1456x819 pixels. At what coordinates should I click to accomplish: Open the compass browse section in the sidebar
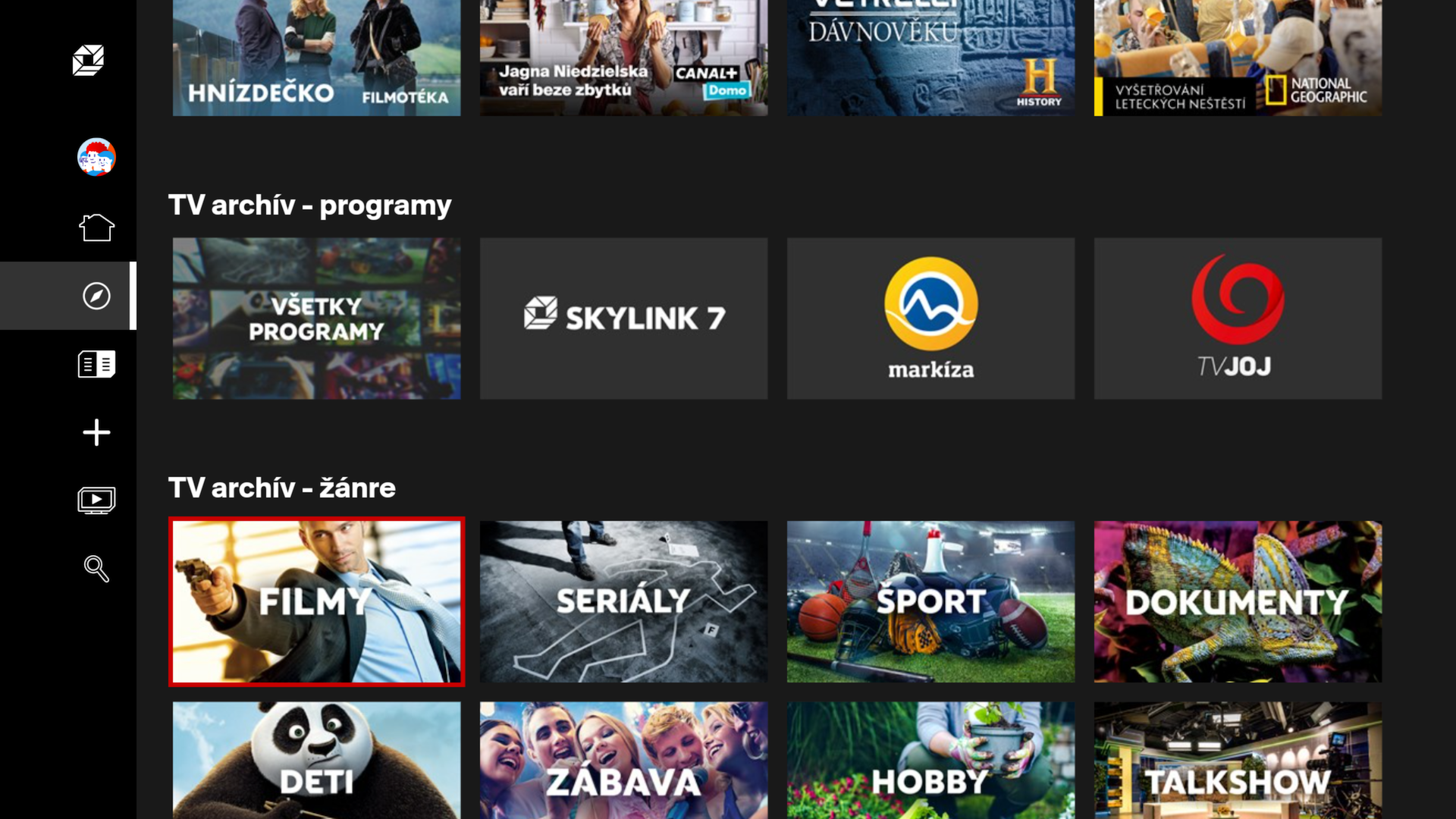click(x=95, y=296)
